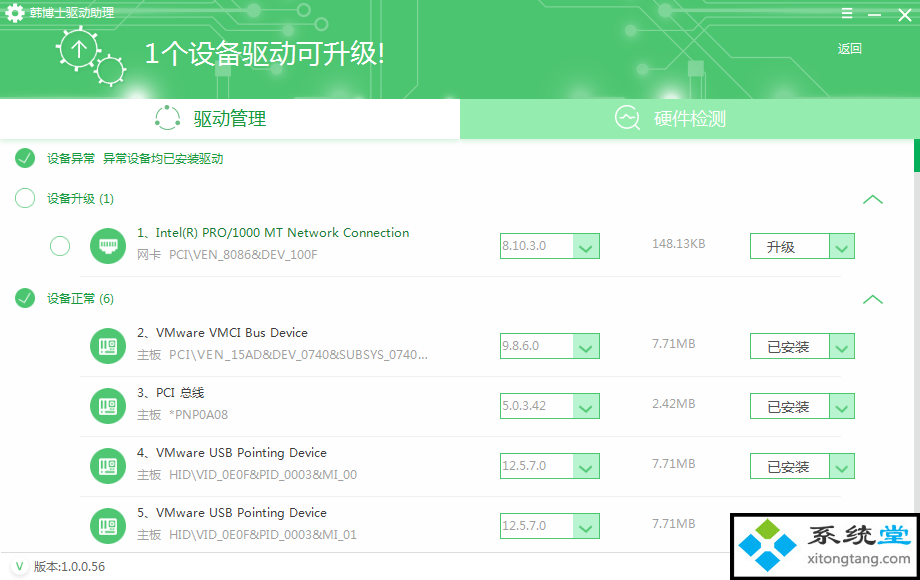Click the driver upgrade gears icon in header
This screenshot has height=580, width=920.
(91, 56)
